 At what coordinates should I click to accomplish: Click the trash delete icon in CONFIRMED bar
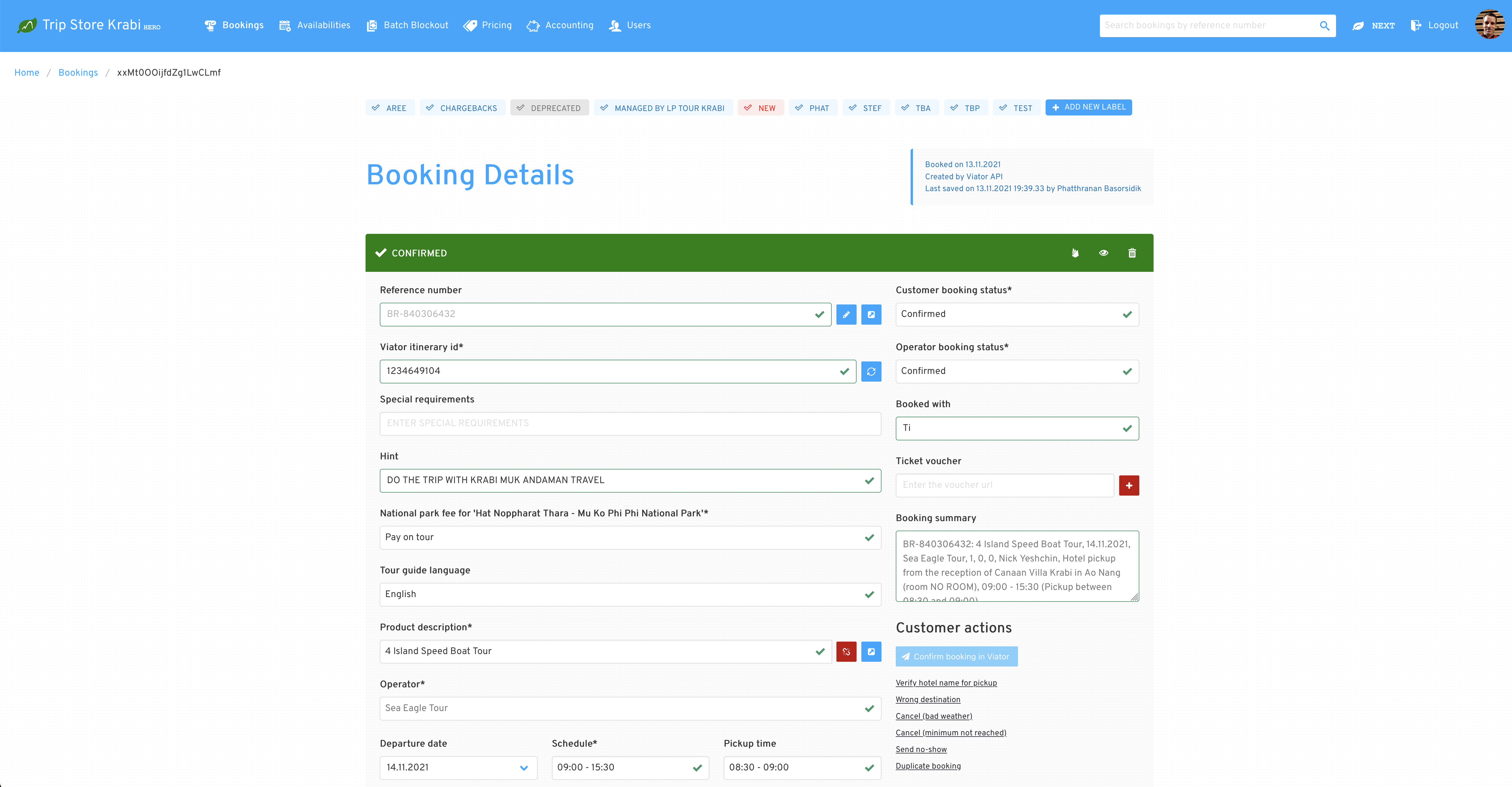(1132, 253)
